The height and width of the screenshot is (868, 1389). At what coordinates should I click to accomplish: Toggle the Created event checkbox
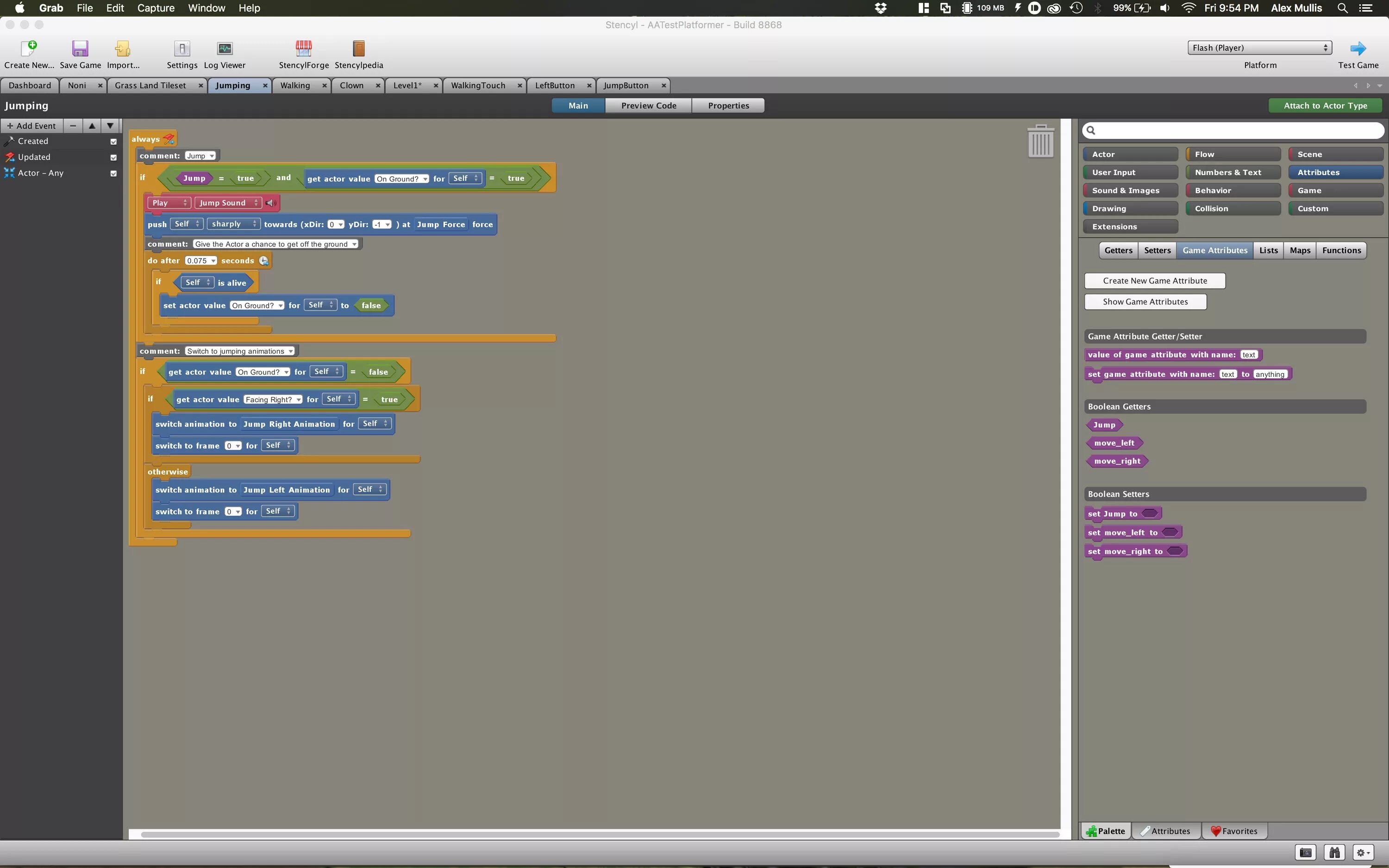pyautogui.click(x=113, y=142)
